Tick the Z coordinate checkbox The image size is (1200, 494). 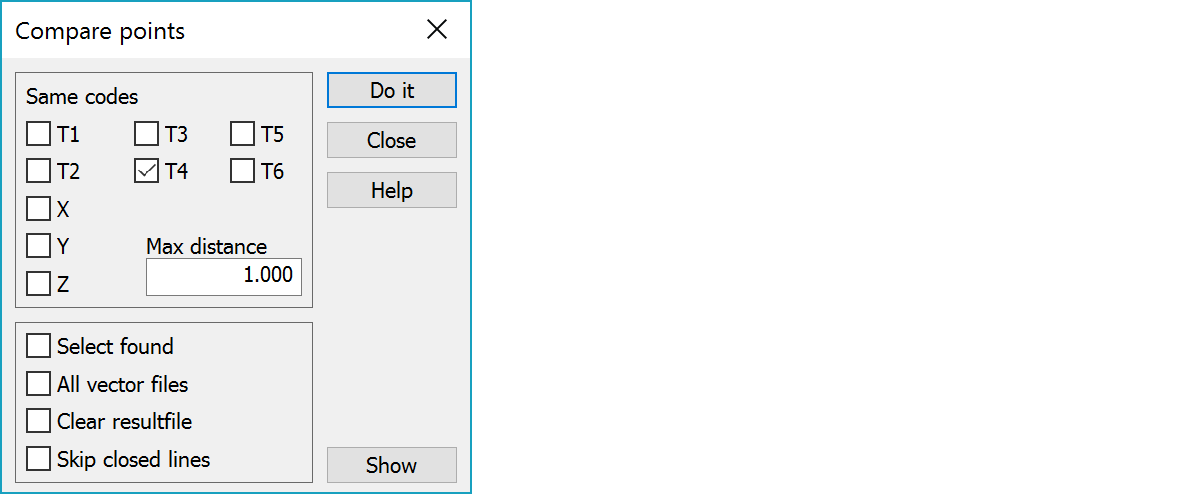(x=39, y=284)
